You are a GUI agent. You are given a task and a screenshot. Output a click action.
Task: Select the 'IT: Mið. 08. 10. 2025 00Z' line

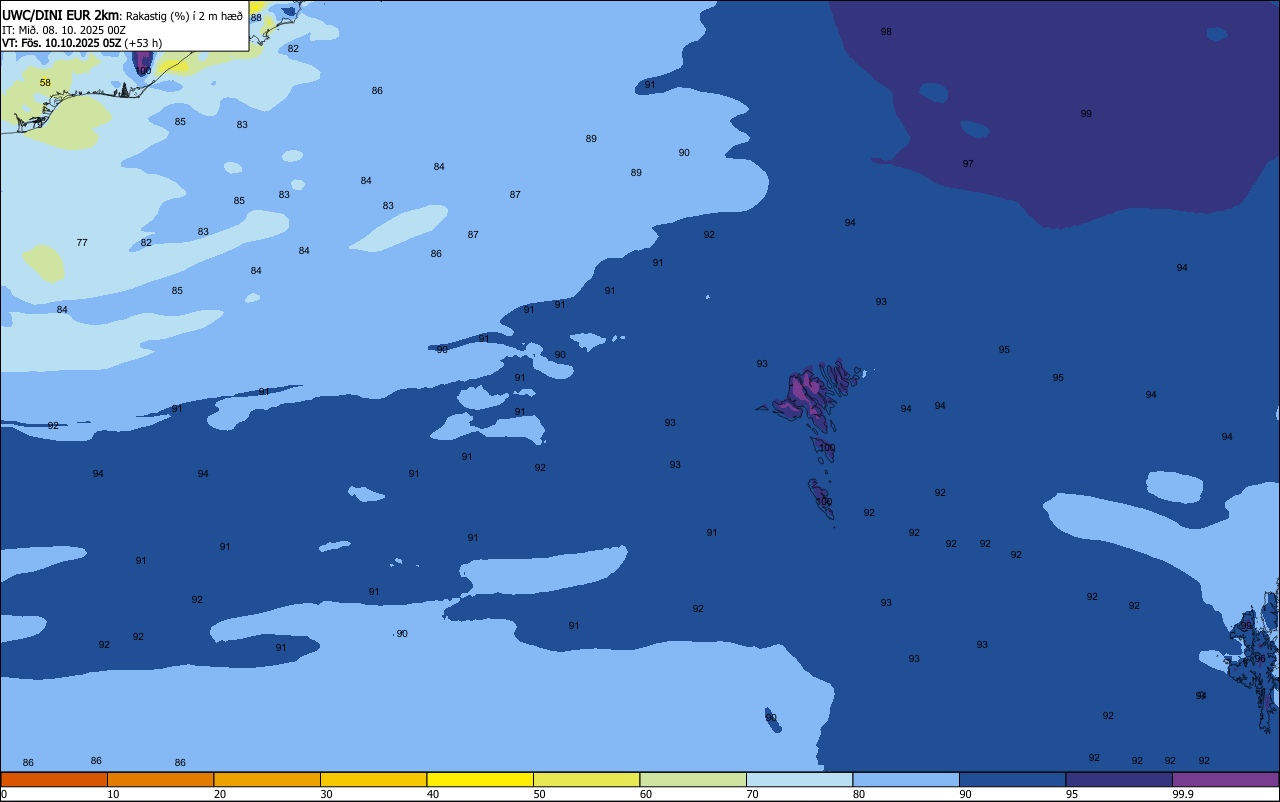[64, 30]
